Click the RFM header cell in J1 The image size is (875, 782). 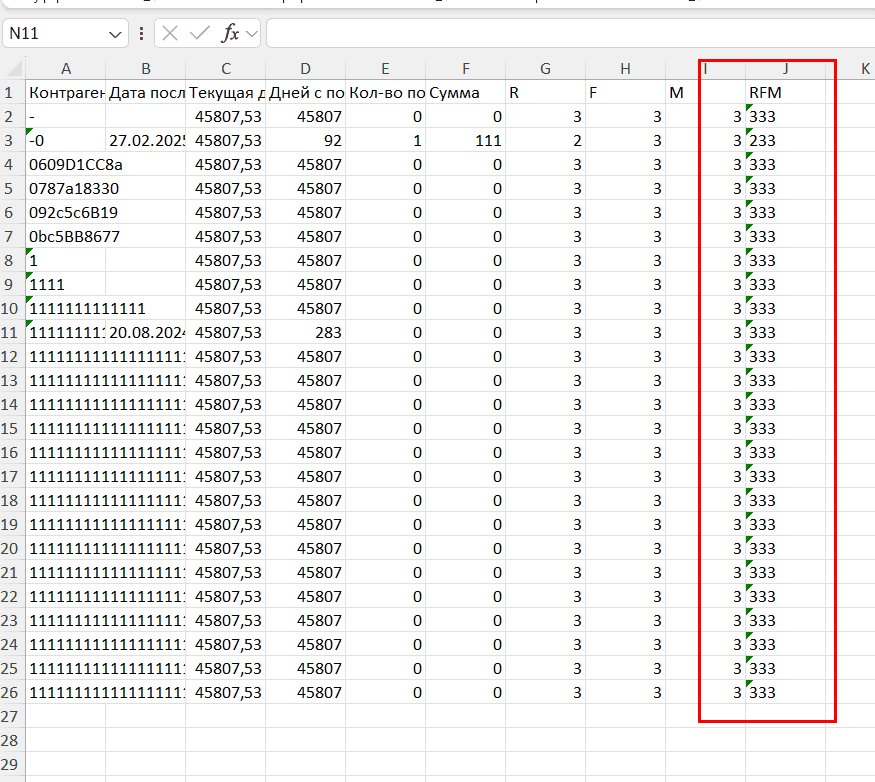[785, 93]
